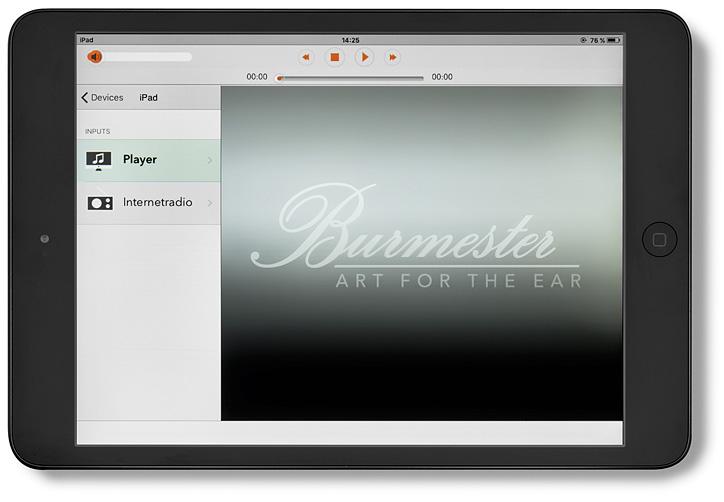Select the Internetradio input
This screenshot has width=724, height=502.
pyautogui.click(x=149, y=203)
